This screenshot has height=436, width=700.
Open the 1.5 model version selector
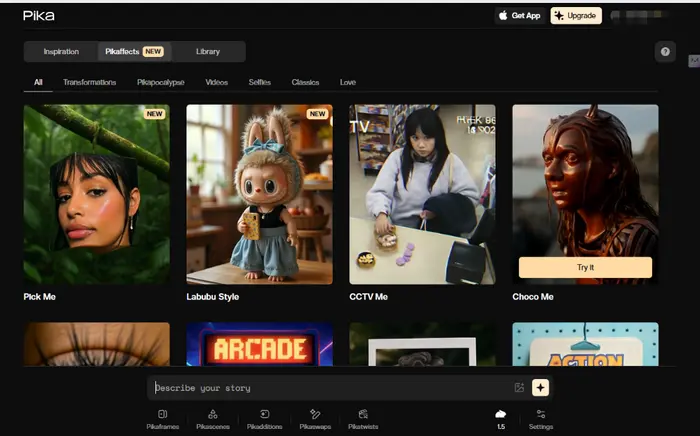tap(500, 418)
